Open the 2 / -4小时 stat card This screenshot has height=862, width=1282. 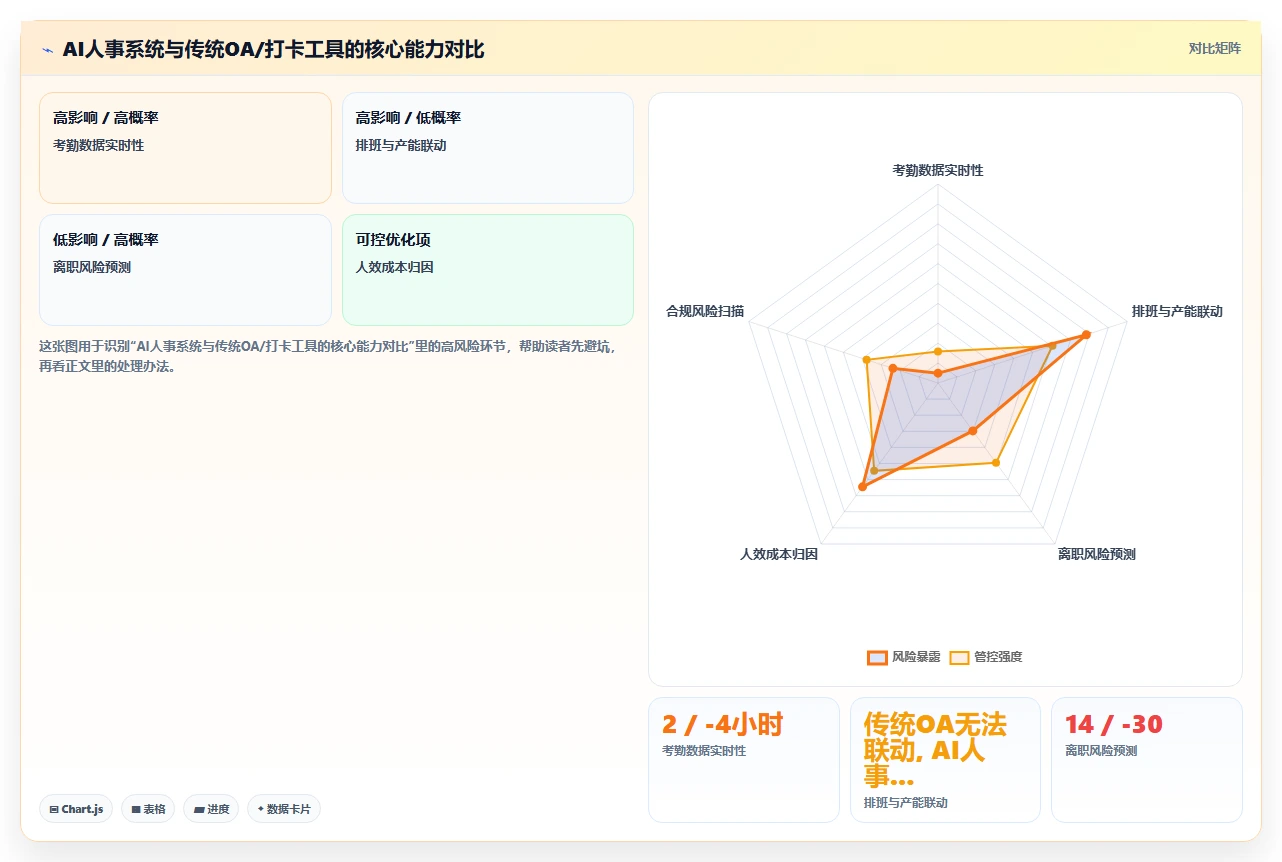pyautogui.click(x=744, y=760)
